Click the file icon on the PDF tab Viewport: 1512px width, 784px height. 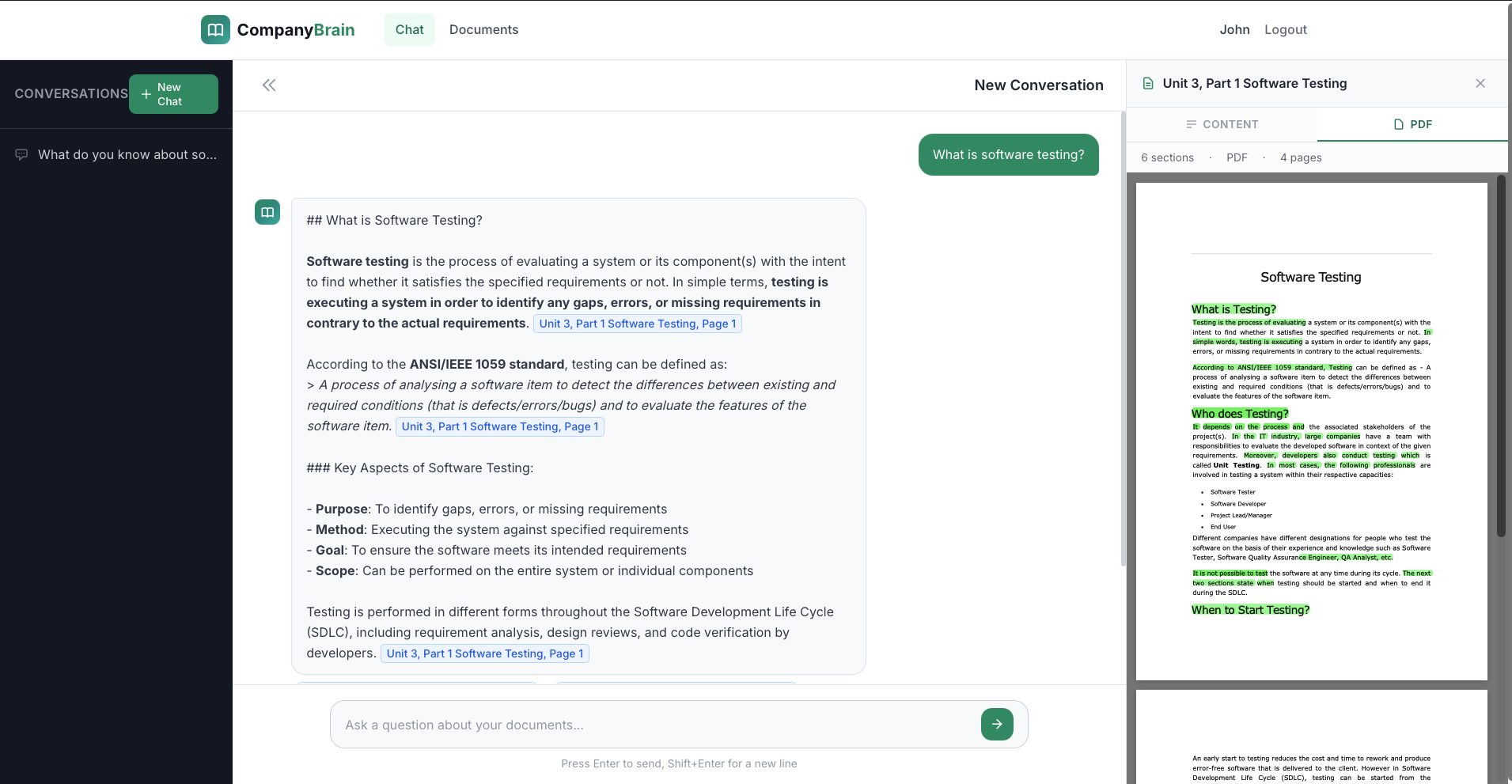pyautogui.click(x=1397, y=124)
